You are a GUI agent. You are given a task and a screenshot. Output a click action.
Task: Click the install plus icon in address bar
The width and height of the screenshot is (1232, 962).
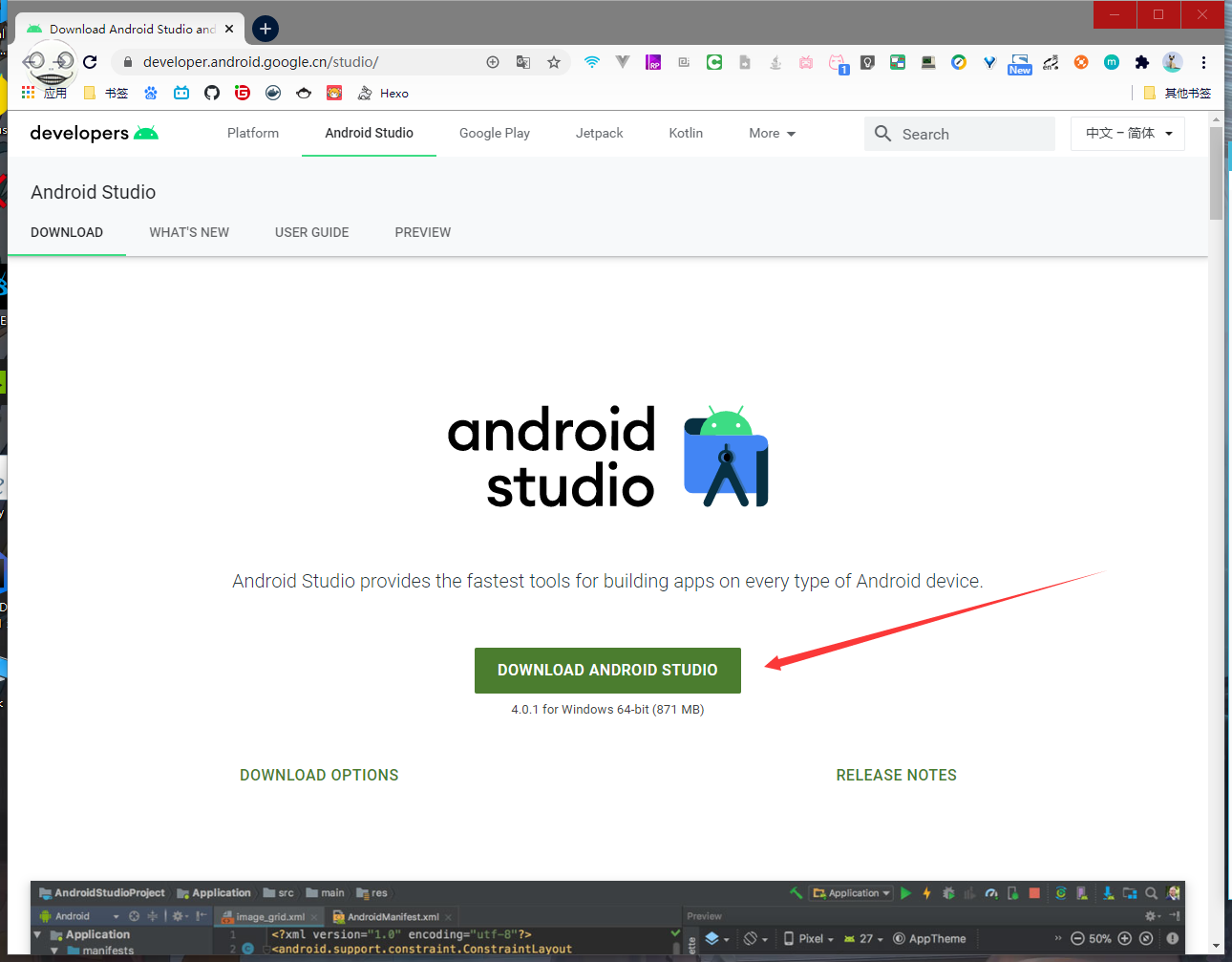coord(493,62)
